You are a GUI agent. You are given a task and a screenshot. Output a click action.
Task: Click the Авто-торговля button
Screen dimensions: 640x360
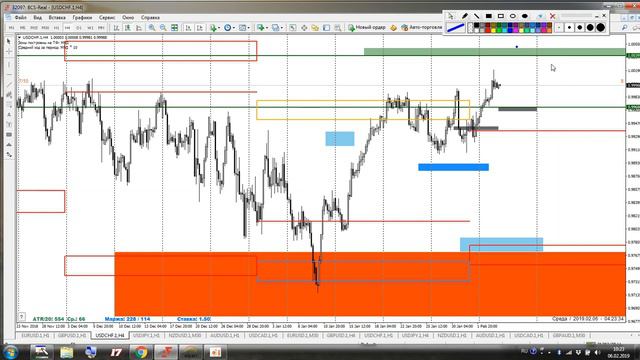tap(422, 27)
